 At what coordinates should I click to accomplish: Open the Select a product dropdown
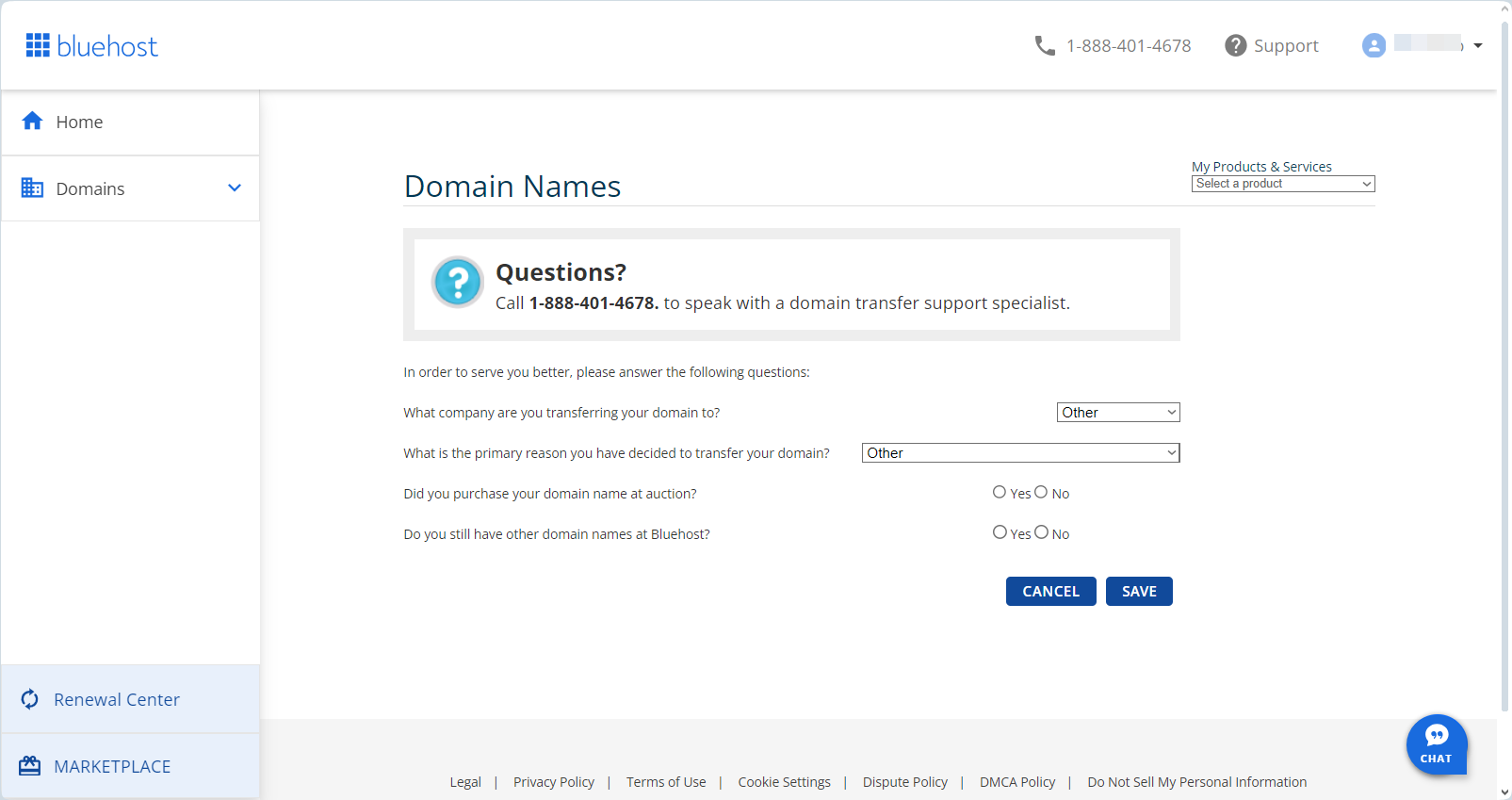coord(1283,184)
